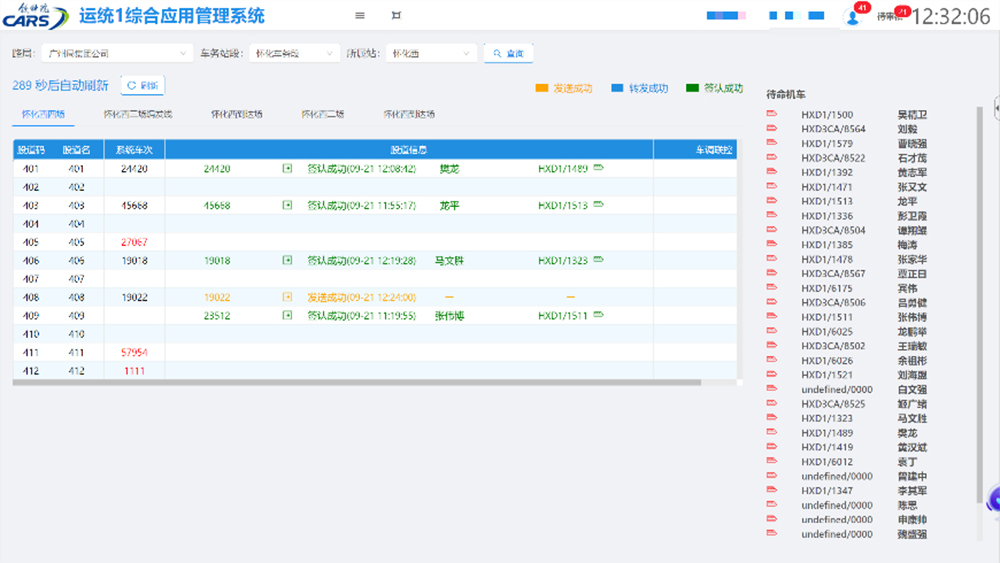Viewport: 1000px width, 563px height.
Task: Click the green 答认成功 legend swatch
Action: (x=692, y=88)
